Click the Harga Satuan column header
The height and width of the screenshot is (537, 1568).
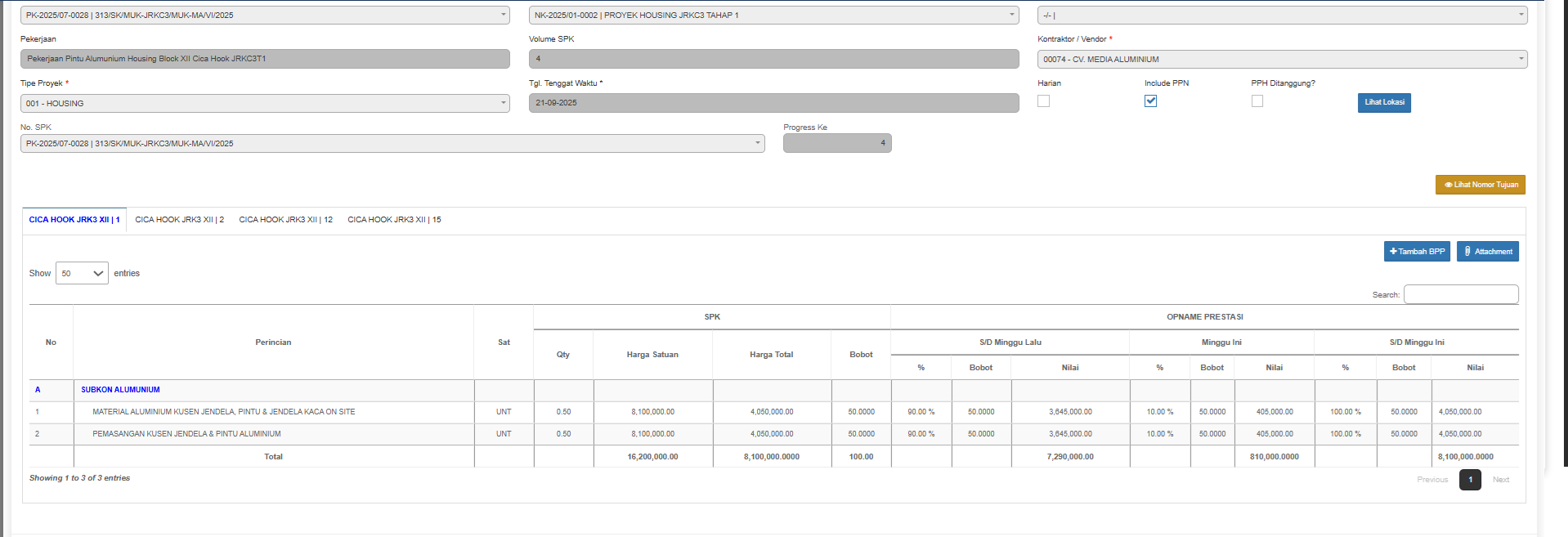point(652,355)
